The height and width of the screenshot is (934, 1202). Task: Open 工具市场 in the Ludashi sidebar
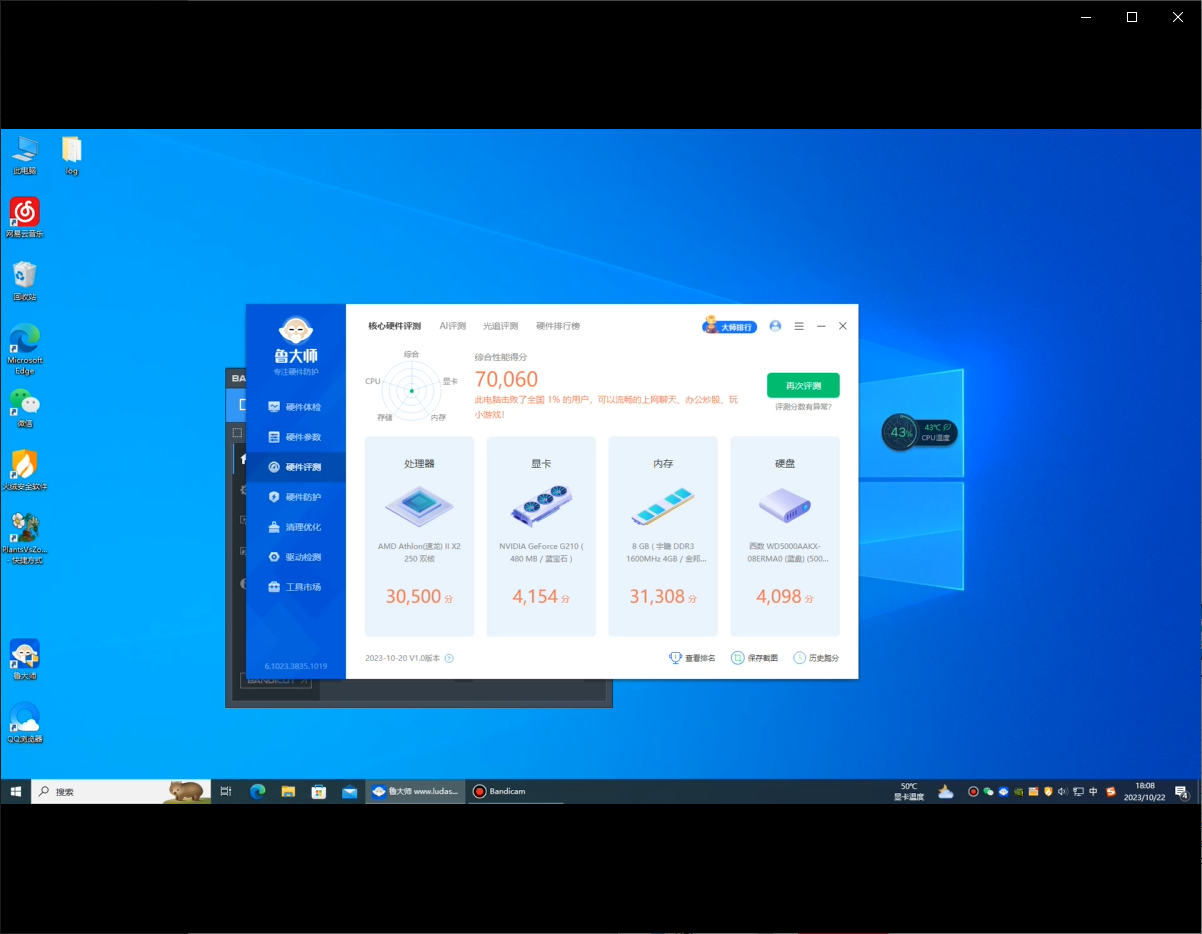coord(296,587)
